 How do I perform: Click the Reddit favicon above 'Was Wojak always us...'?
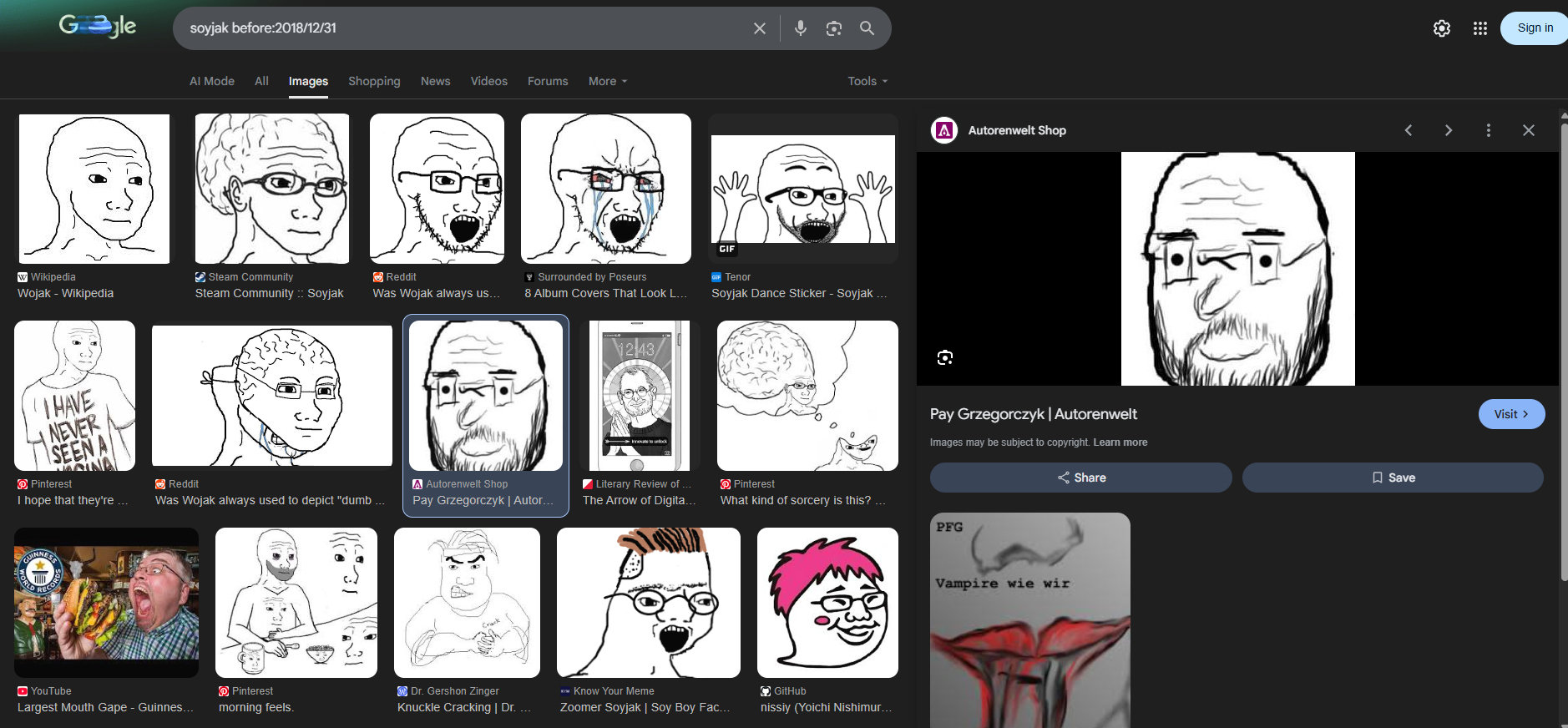pos(378,277)
